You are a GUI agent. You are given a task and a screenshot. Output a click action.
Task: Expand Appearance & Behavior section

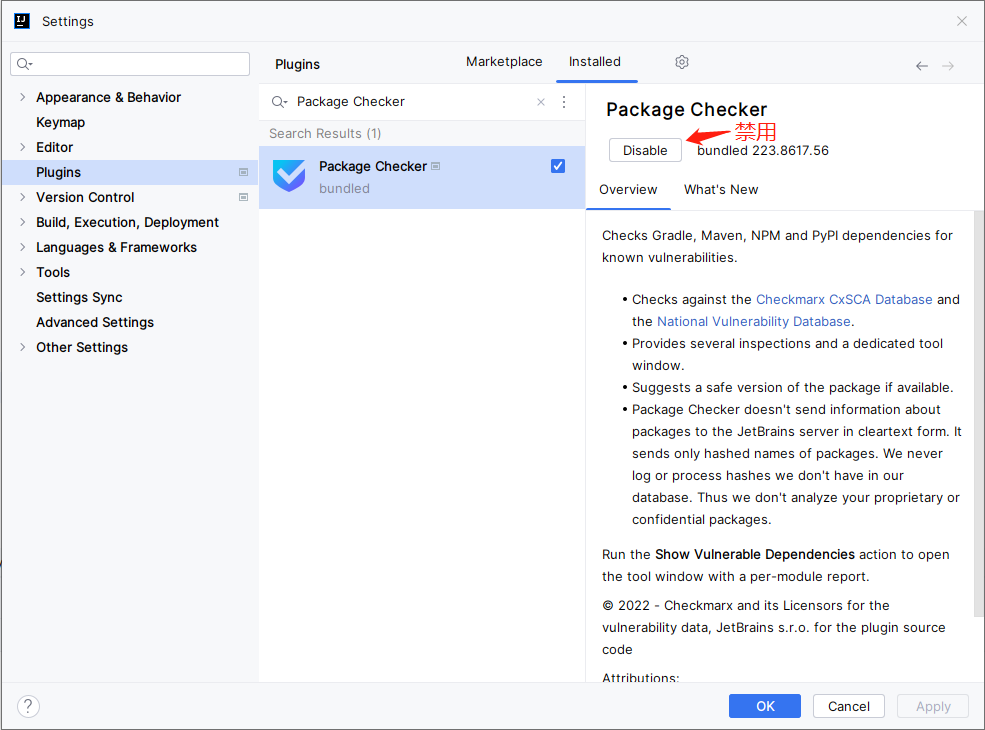(x=23, y=97)
